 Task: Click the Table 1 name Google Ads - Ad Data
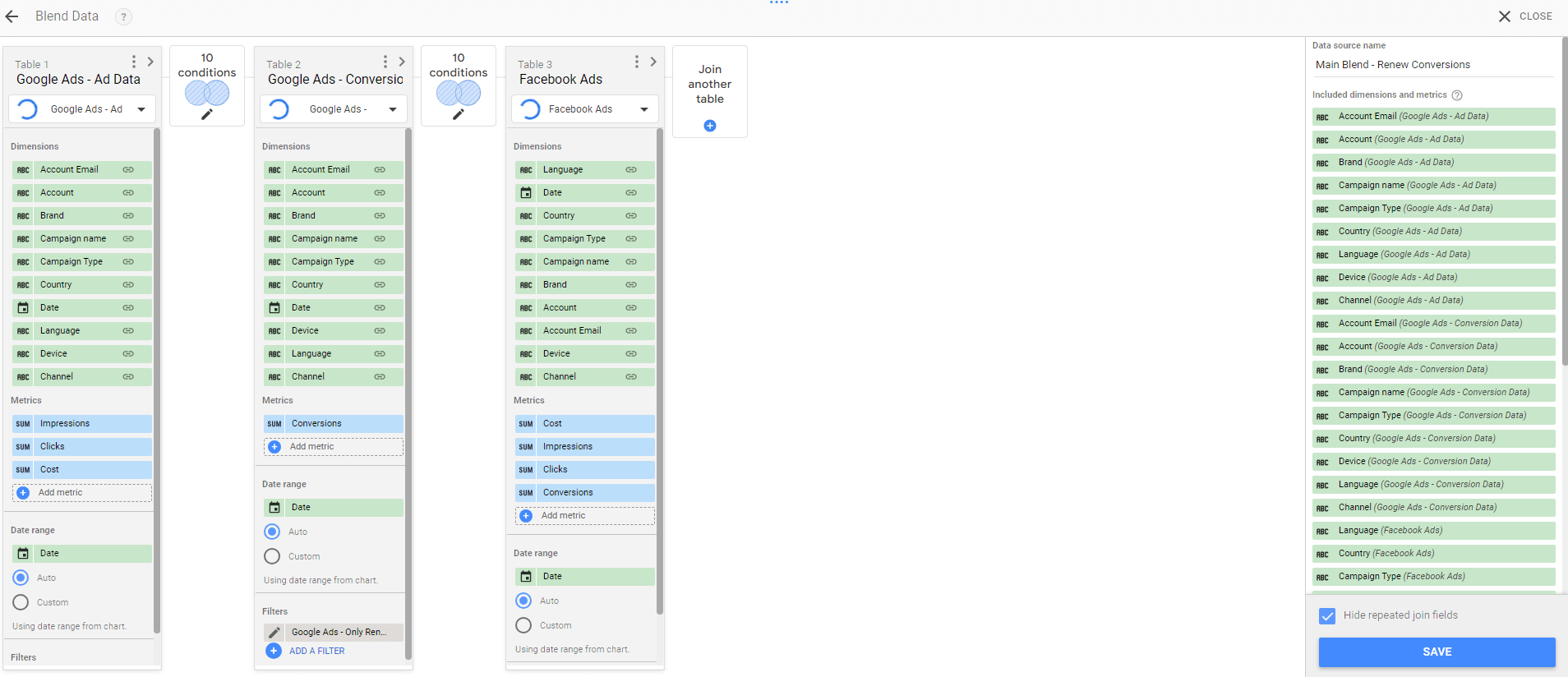(x=78, y=80)
